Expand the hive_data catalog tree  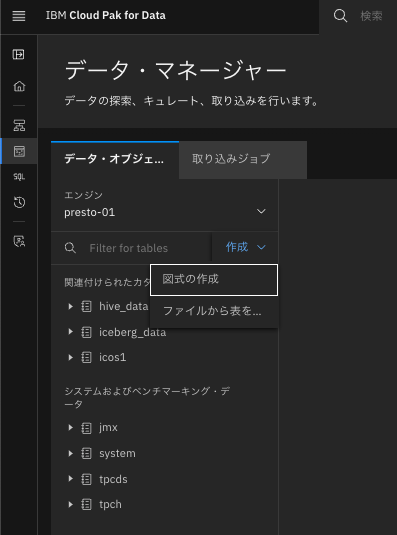click(x=71, y=306)
